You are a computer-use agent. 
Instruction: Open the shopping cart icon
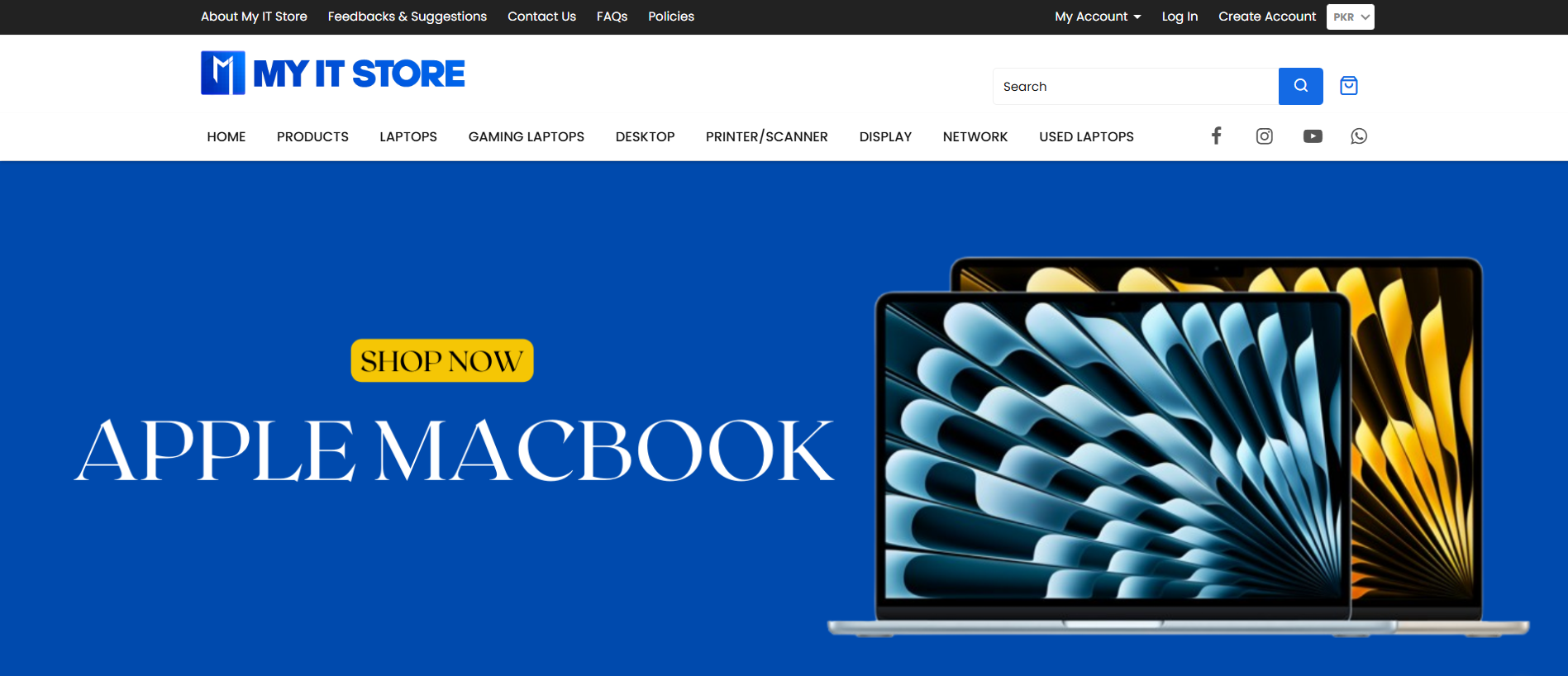click(1348, 86)
